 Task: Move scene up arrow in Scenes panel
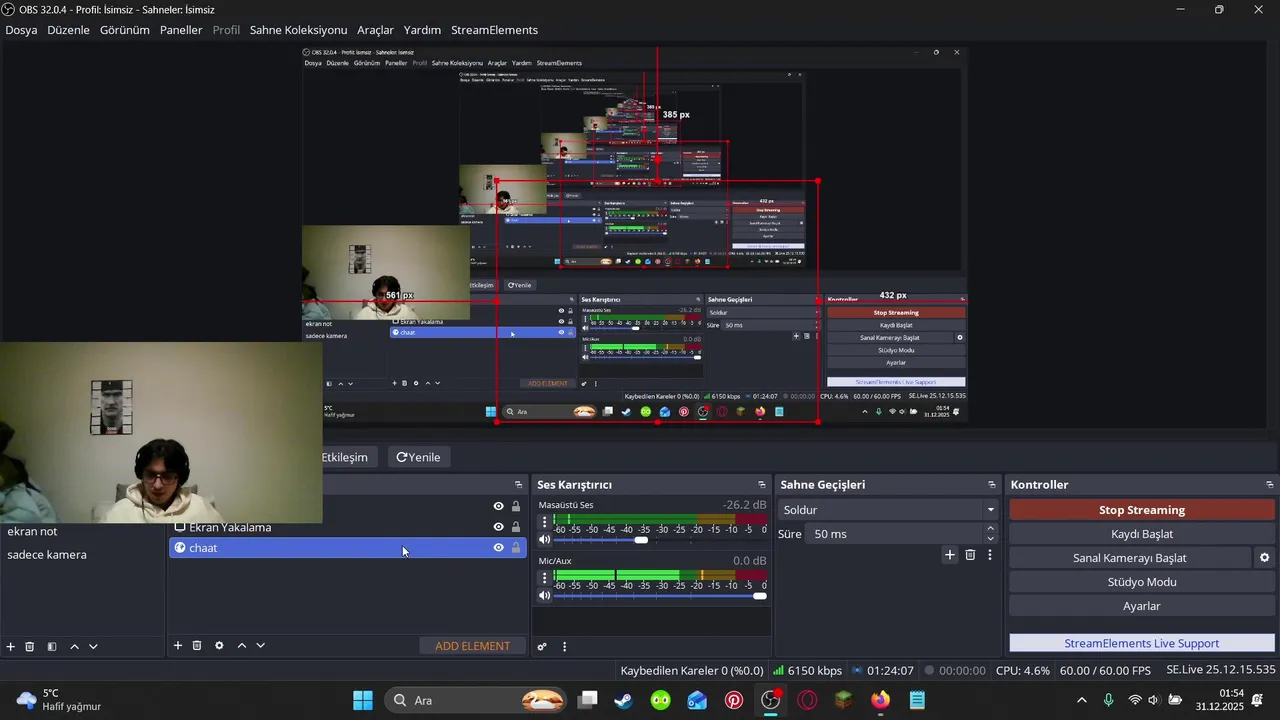tap(74, 647)
